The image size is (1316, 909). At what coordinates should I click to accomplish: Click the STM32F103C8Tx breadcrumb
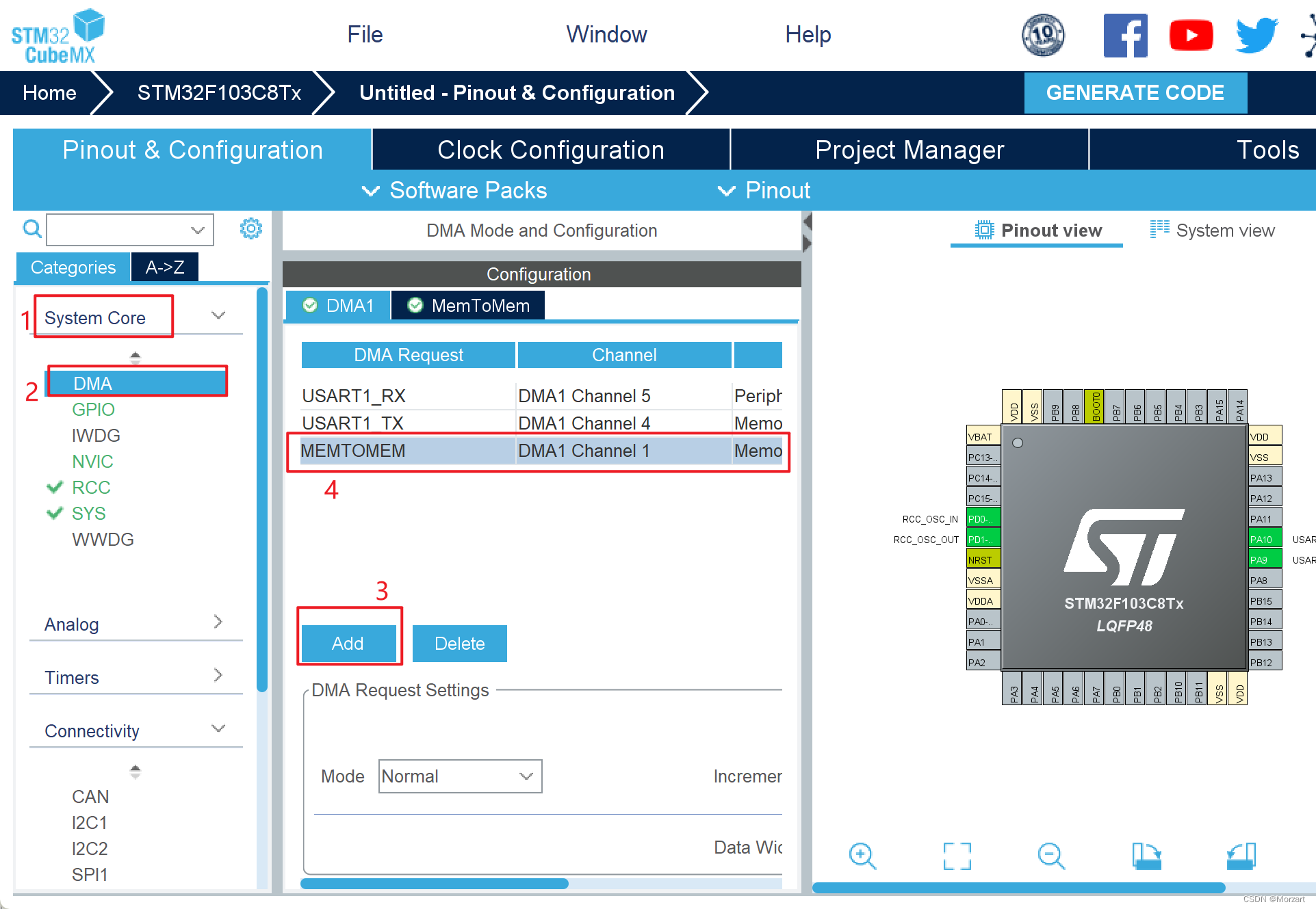click(x=219, y=92)
